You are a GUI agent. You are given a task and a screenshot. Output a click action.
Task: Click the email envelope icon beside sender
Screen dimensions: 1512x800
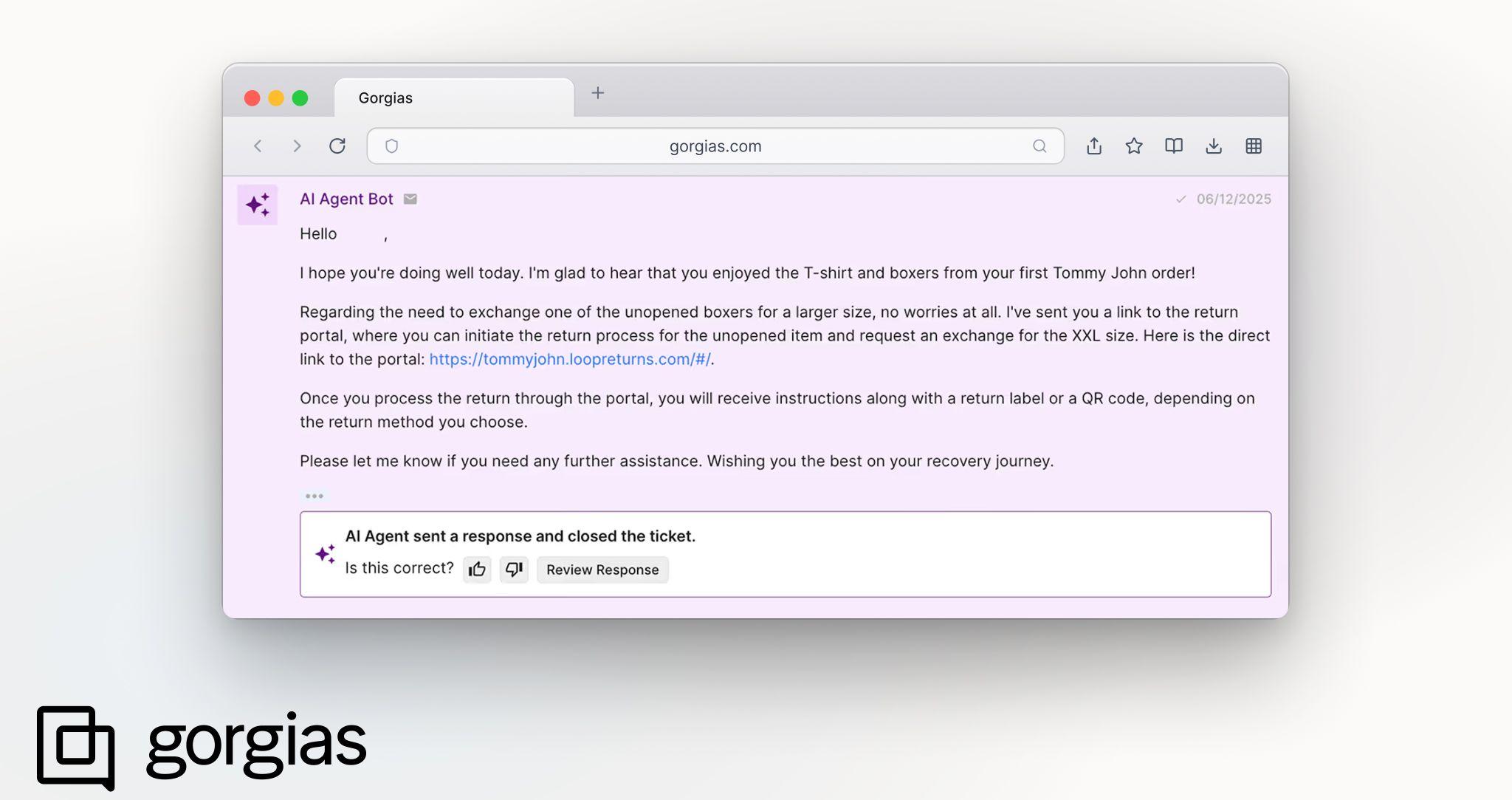coord(410,199)
